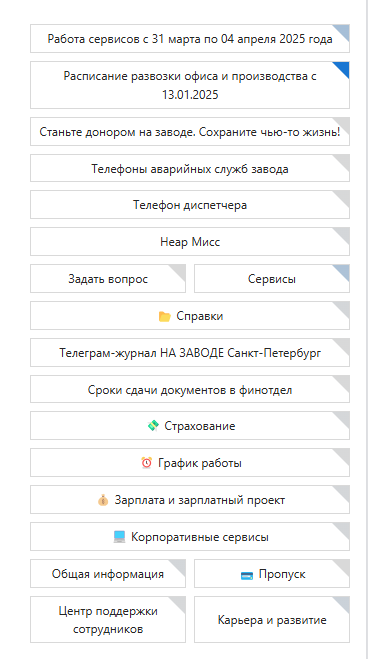Click the folder icon beside Справки

[x=164, y=316]
